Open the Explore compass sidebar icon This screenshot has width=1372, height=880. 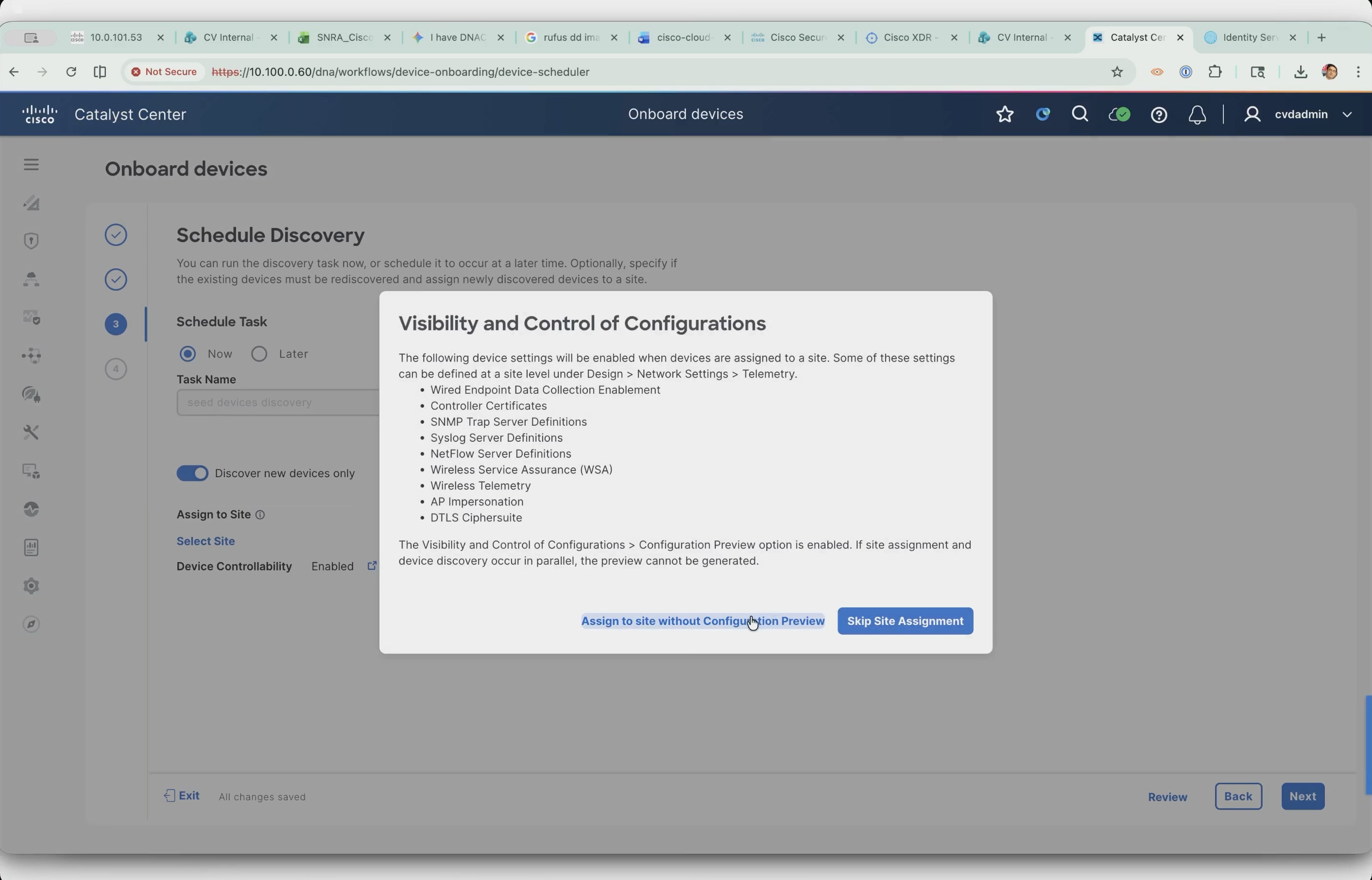tap(32, 624)
